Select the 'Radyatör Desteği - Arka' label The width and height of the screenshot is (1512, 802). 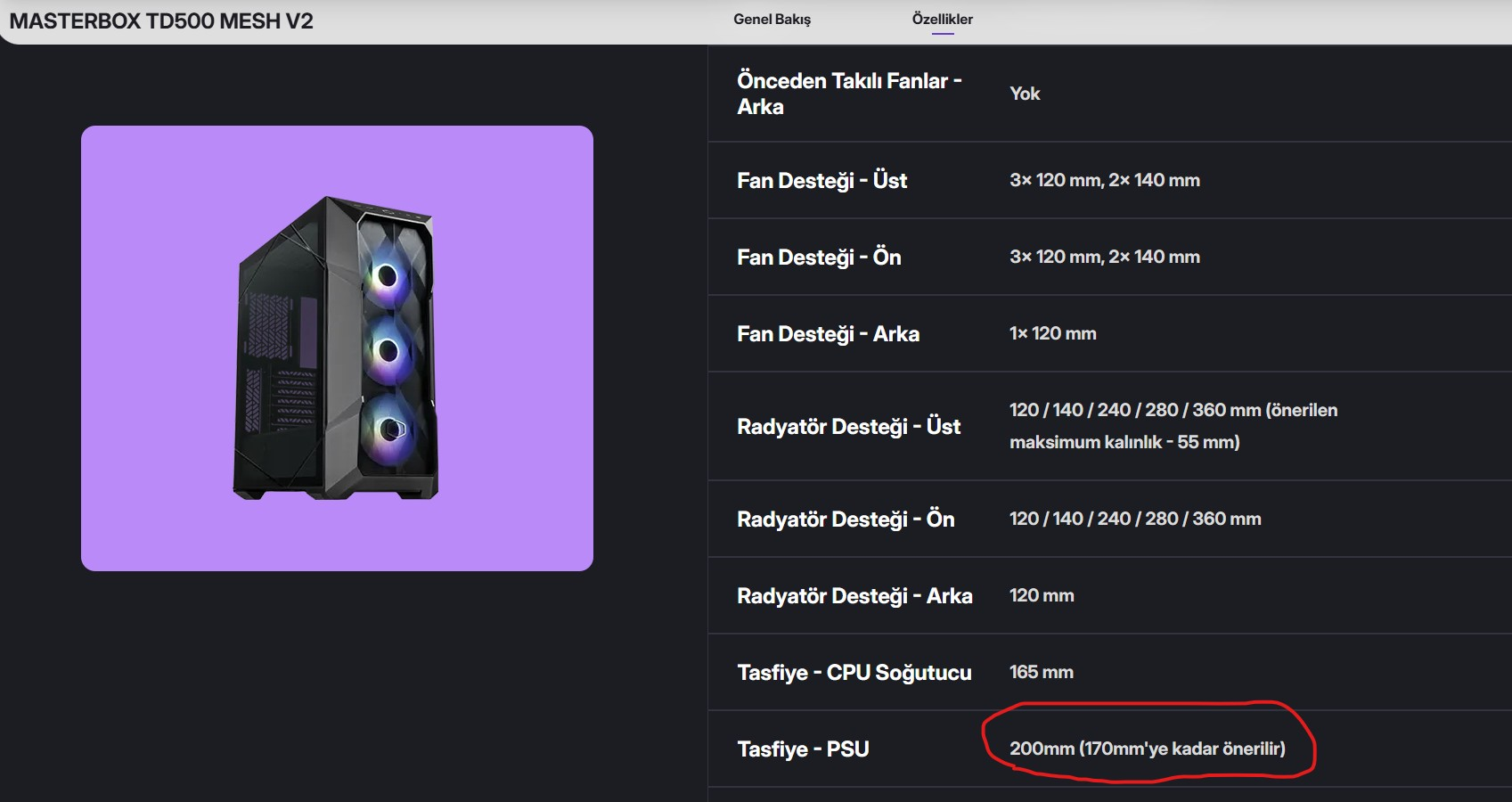tap(854, 596)
